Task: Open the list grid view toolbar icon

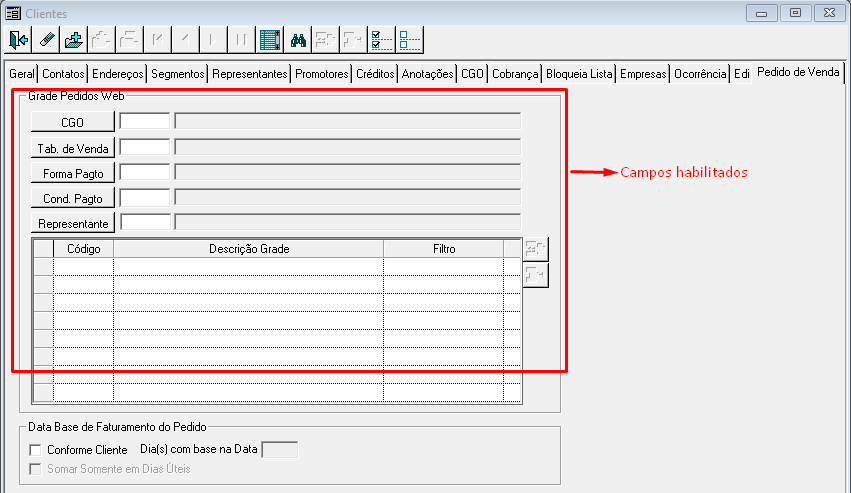Action: point(270,40)
